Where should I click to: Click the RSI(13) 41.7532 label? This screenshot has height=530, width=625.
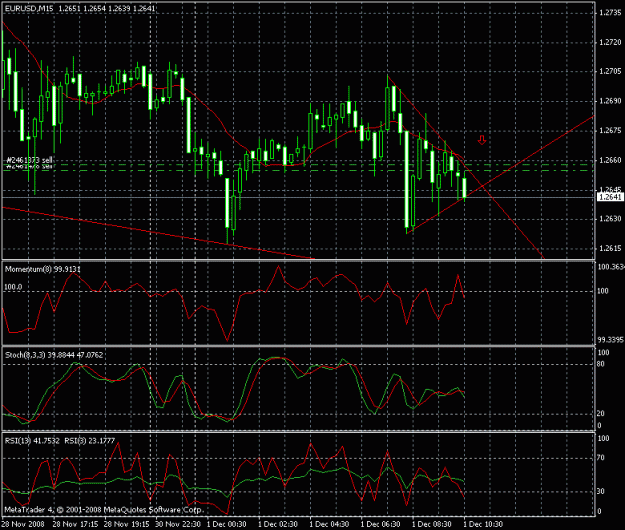click(x=32, y=441)
